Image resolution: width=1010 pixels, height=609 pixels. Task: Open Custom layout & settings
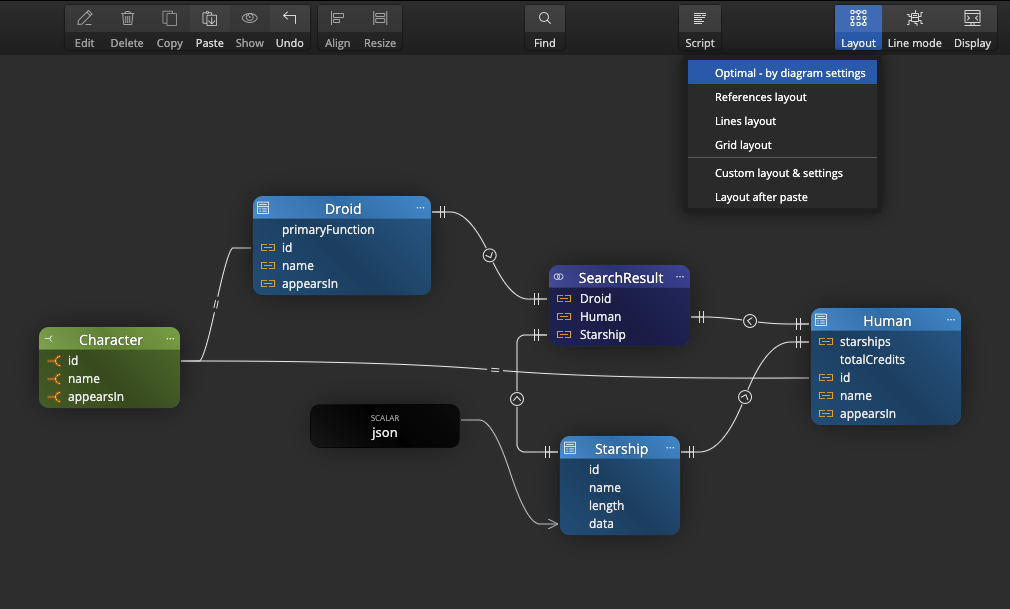tap(779, 173)
